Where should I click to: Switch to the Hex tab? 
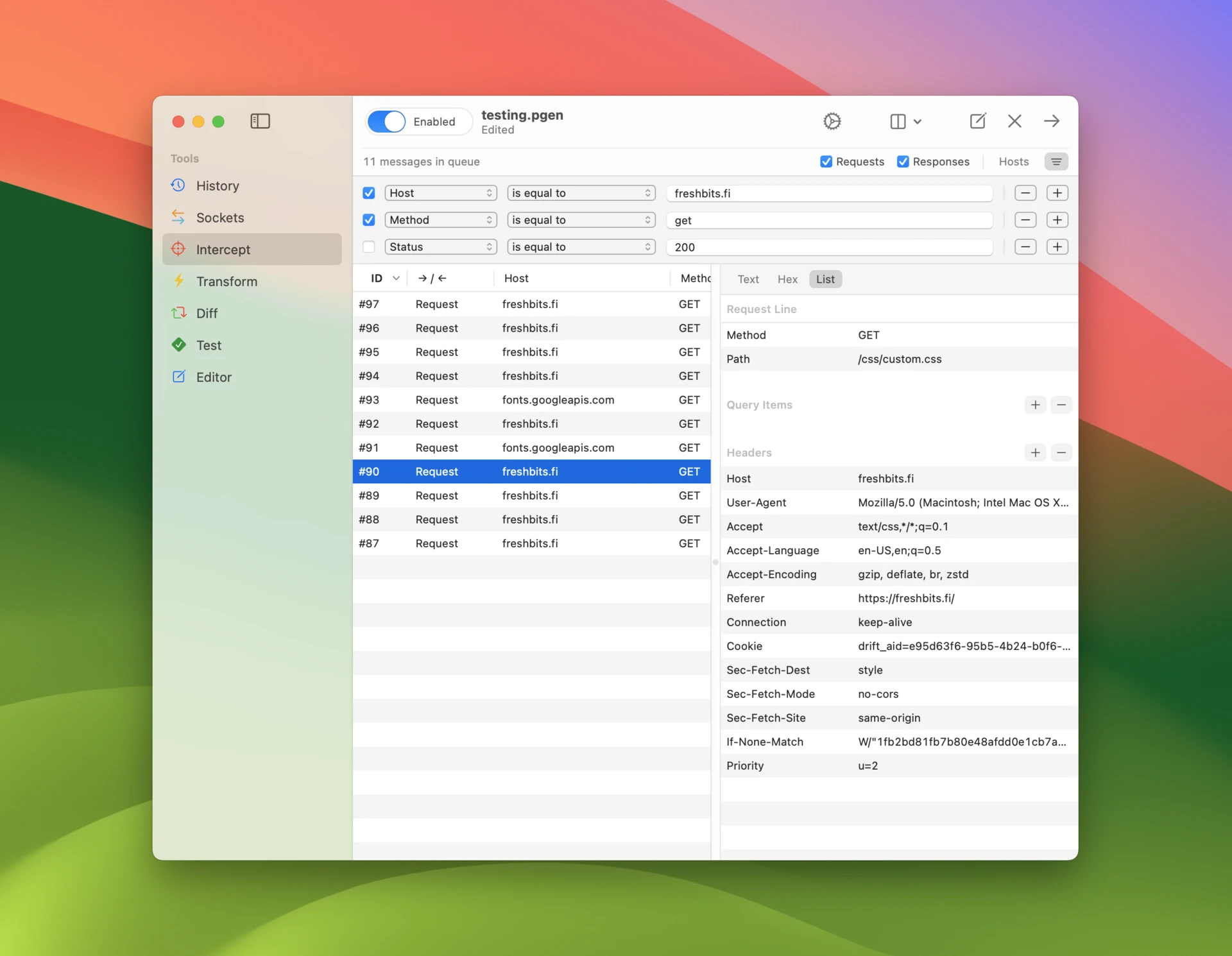[x=787, y=279]
